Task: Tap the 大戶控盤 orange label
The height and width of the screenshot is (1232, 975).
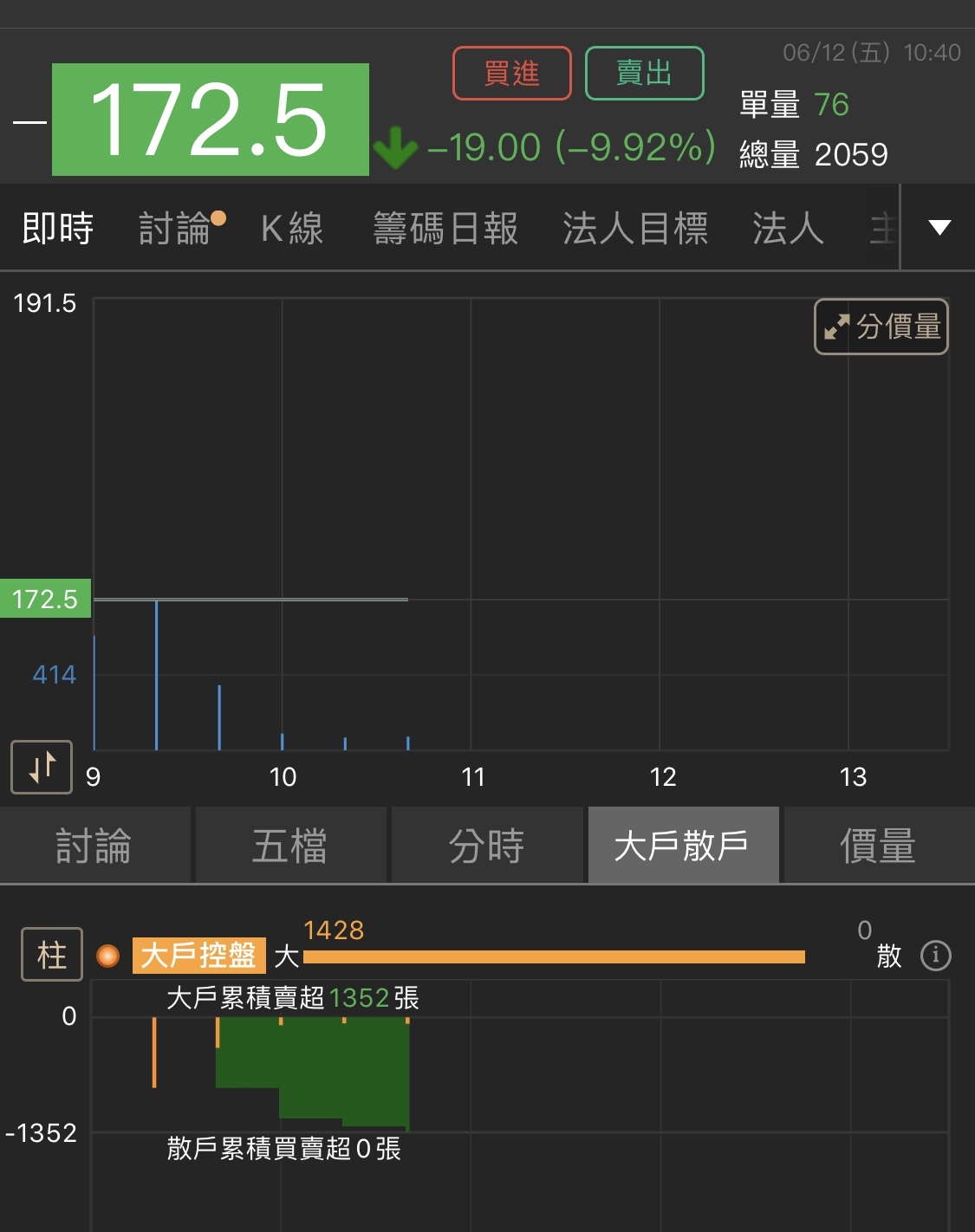Action: coord(198,956)
